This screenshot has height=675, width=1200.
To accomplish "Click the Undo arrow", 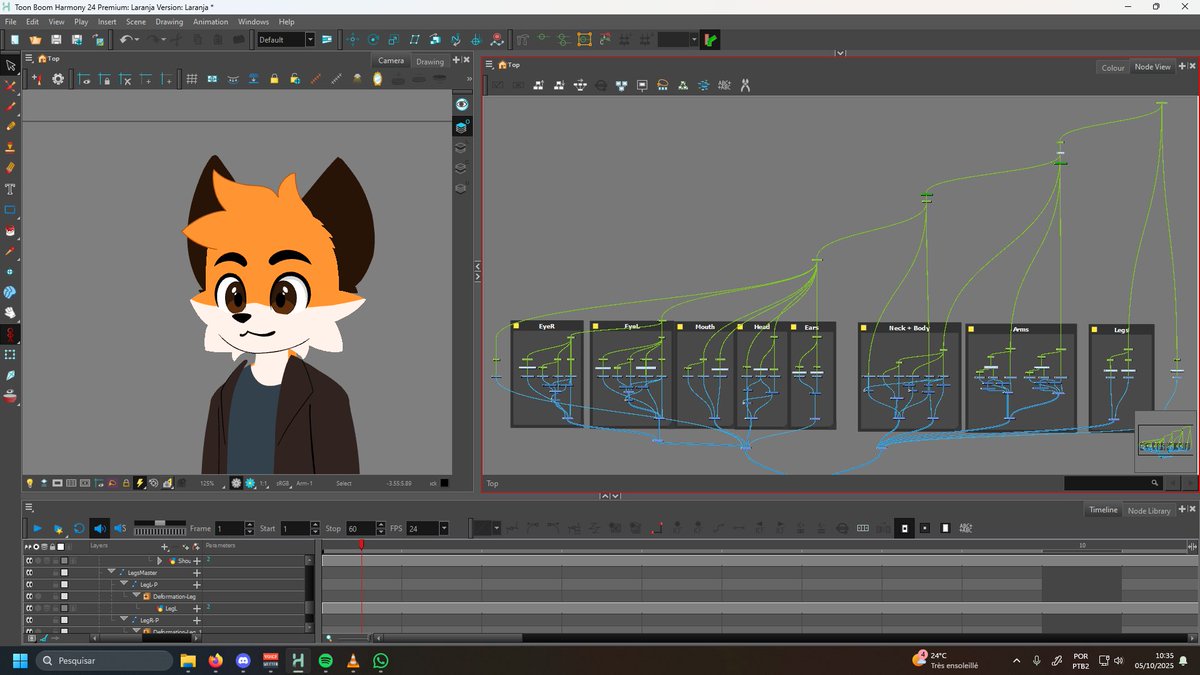I will 125,39.
